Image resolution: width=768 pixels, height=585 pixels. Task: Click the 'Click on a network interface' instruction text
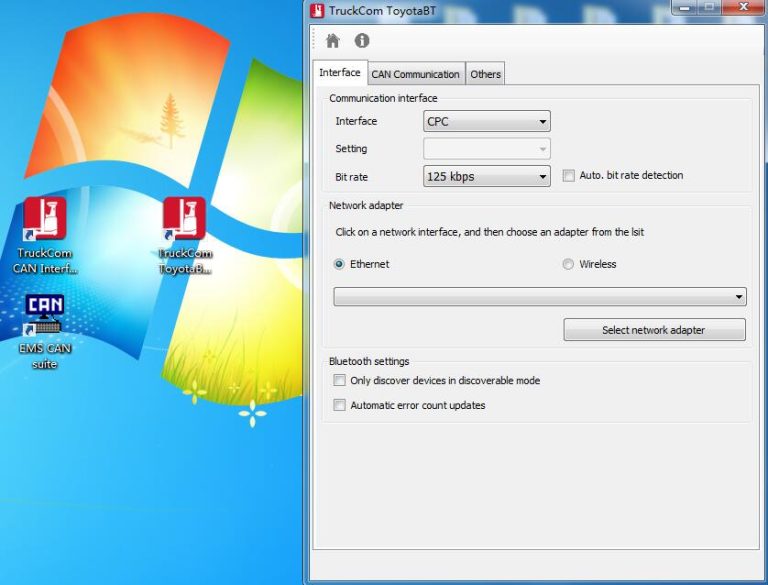489,232
